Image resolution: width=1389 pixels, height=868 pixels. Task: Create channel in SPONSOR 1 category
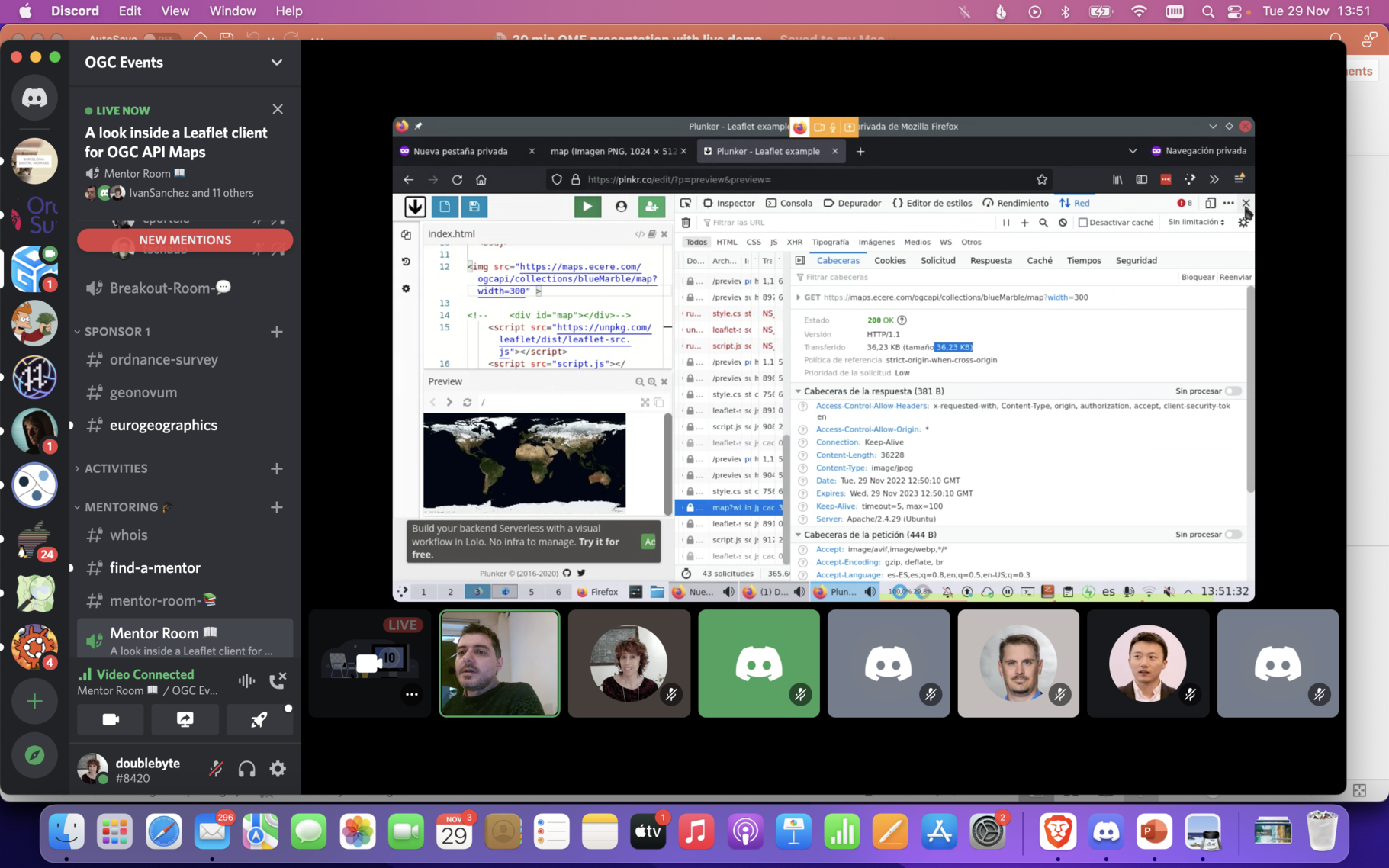tap(277, 332)
